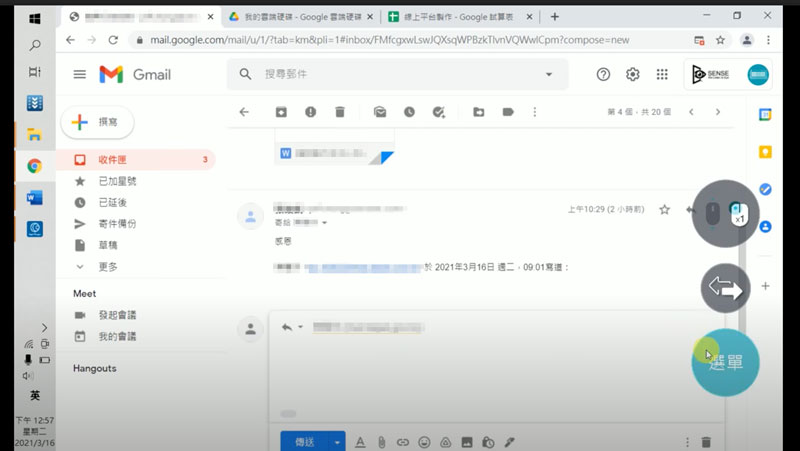The width and height of the screenshot is (800, 451).
Task: Open Windows Start menu
Action: [x=35, y=18]
